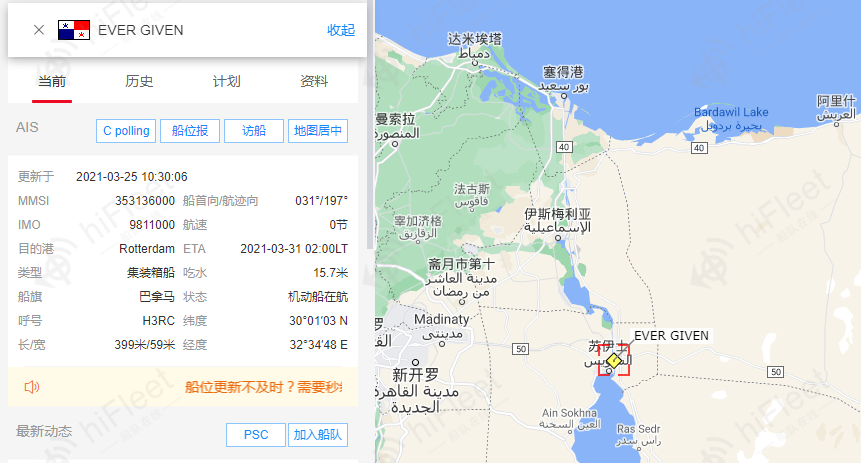This screenshot has width=861, height=463.
Task: Click the EVER GIVEN map label
Action: click(671, 336)
